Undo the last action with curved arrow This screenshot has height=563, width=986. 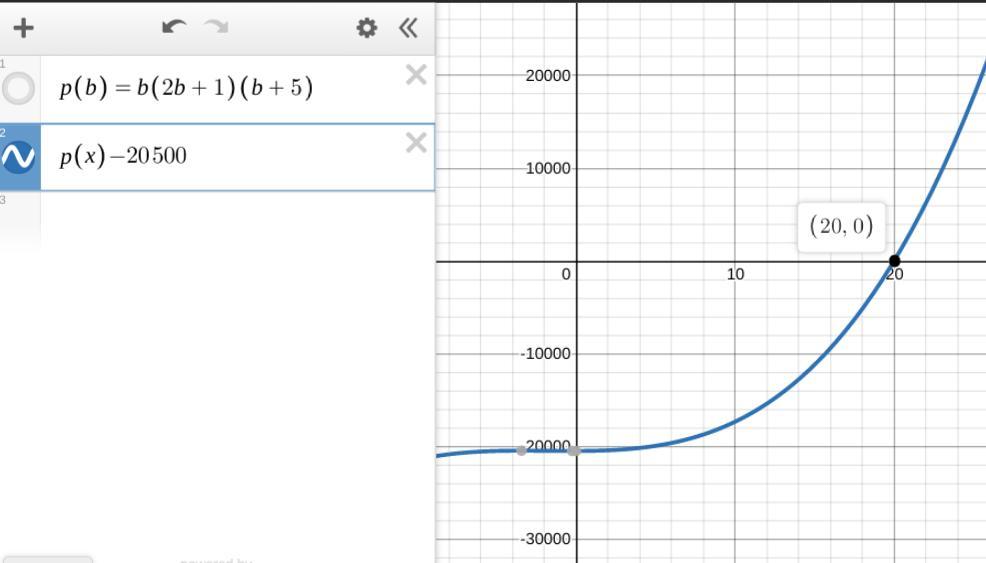tap(174, 27)
